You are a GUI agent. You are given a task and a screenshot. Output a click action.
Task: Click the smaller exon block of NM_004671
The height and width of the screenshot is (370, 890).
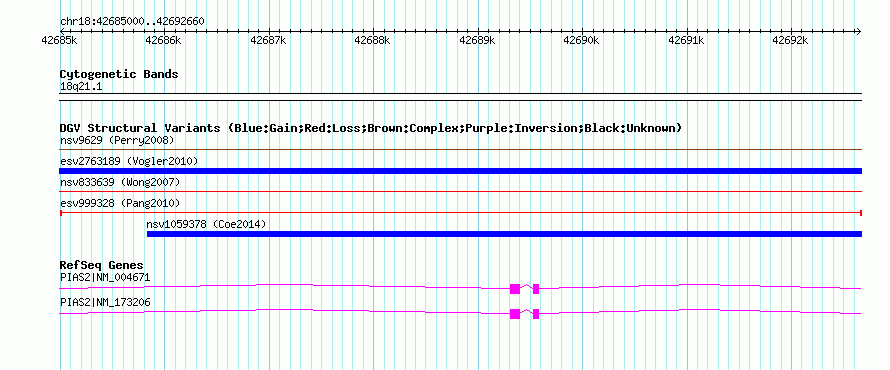(x=536, y=288)
